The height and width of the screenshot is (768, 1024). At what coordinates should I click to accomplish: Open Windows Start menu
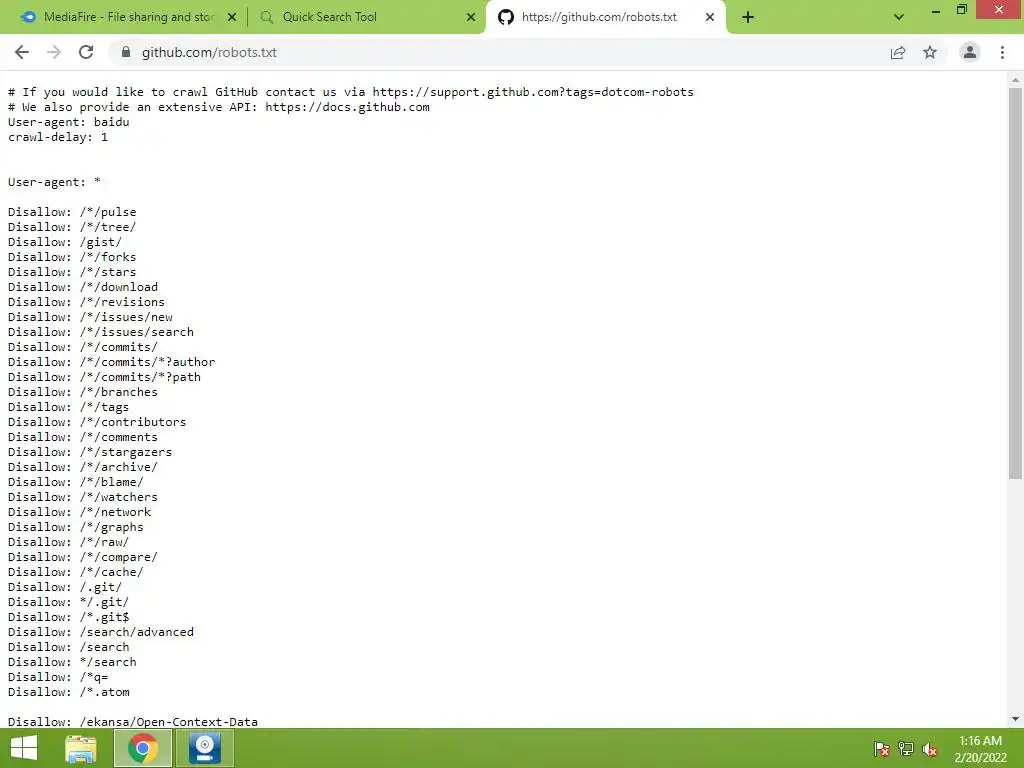pyautogui.click(x=24, y=748)
